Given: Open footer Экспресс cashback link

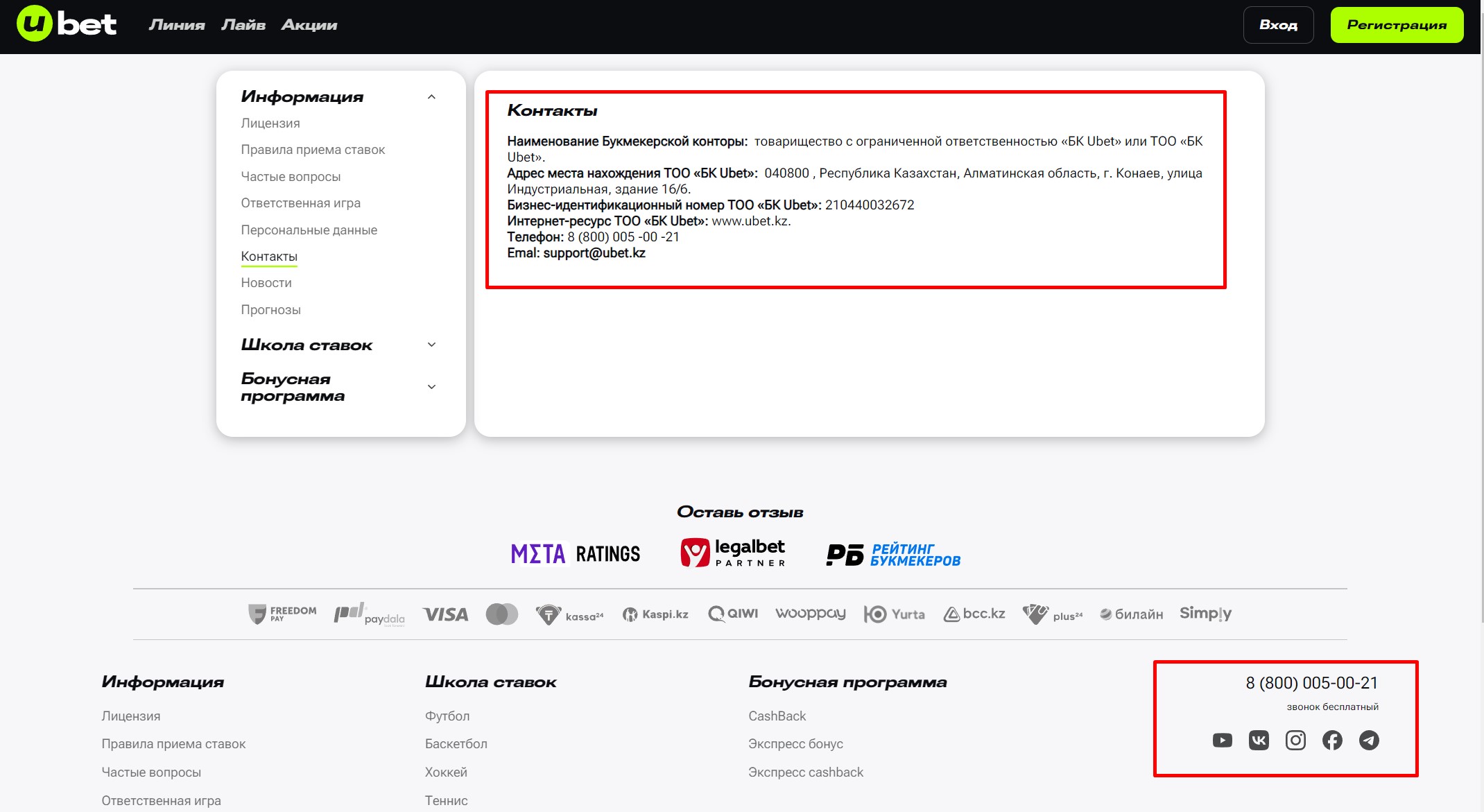Looking at the screenshot, I should (x=806, y=772).
